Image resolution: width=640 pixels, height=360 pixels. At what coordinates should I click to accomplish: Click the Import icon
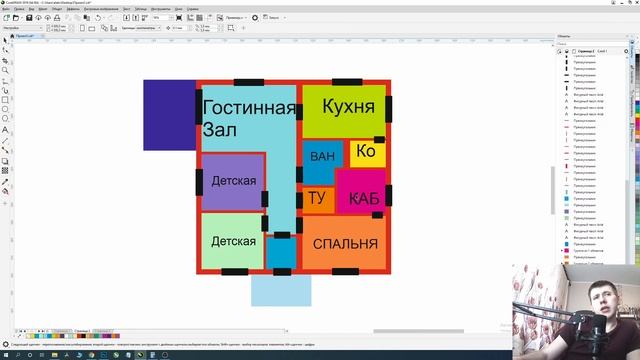[127, 18]
